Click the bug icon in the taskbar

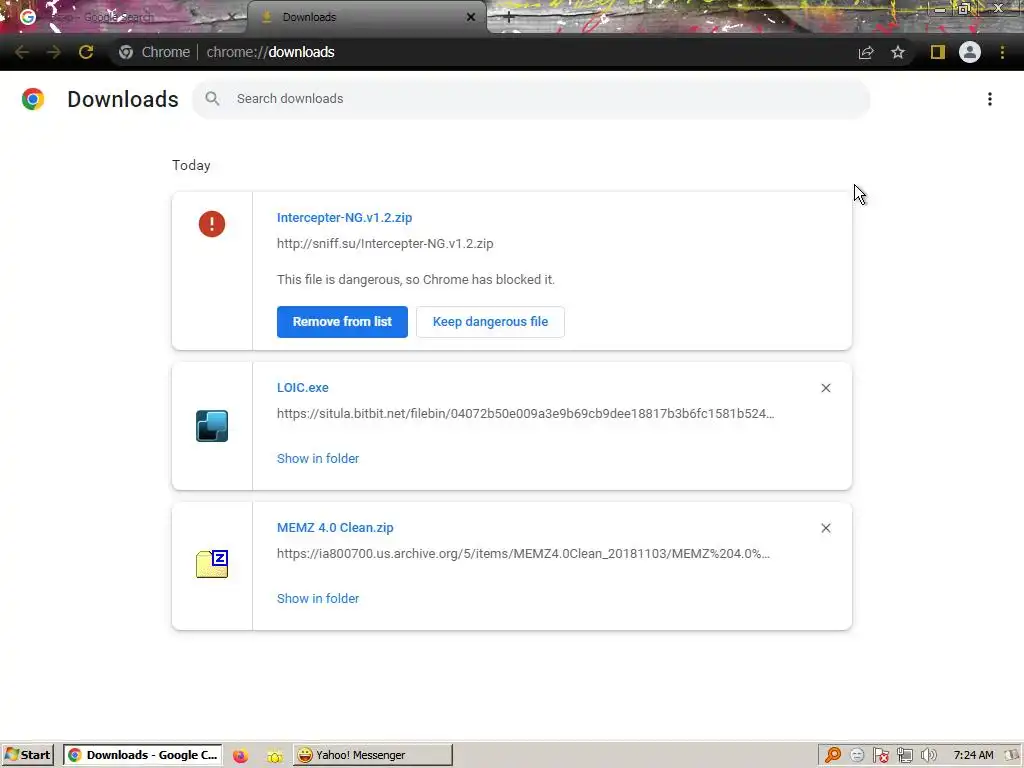(274, 756)
